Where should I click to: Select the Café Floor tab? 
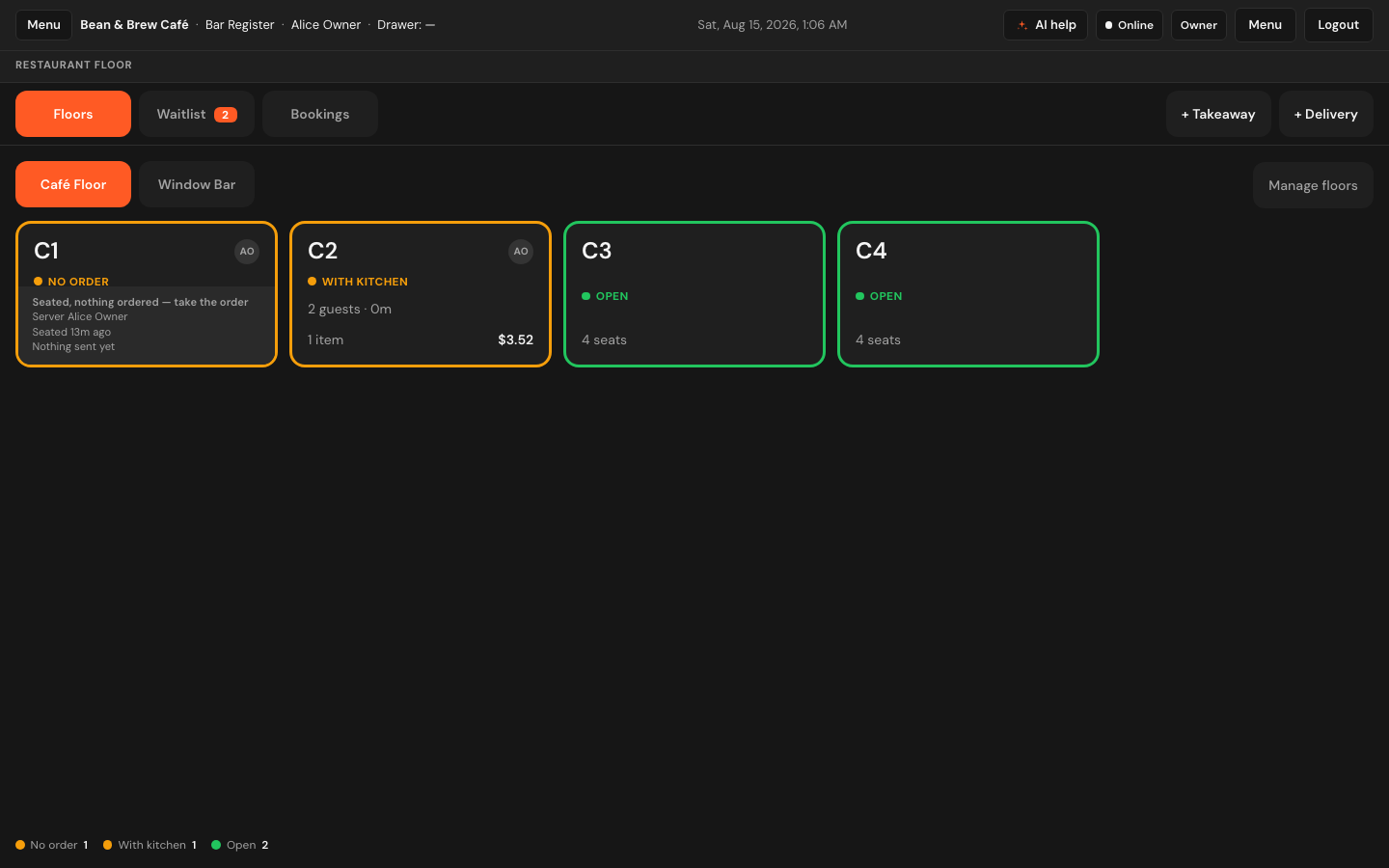(73, 184)
